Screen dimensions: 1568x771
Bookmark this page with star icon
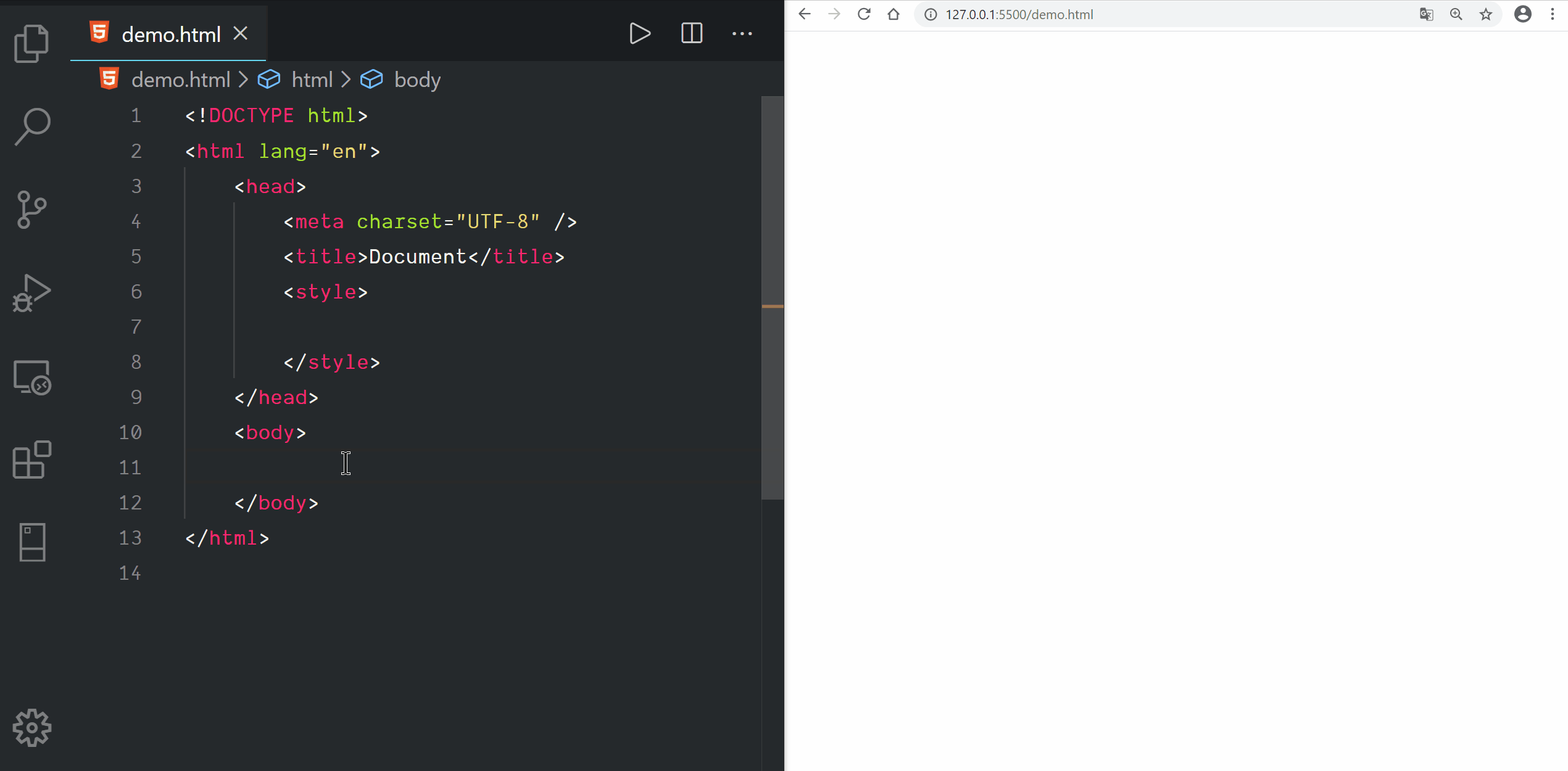1486,14
